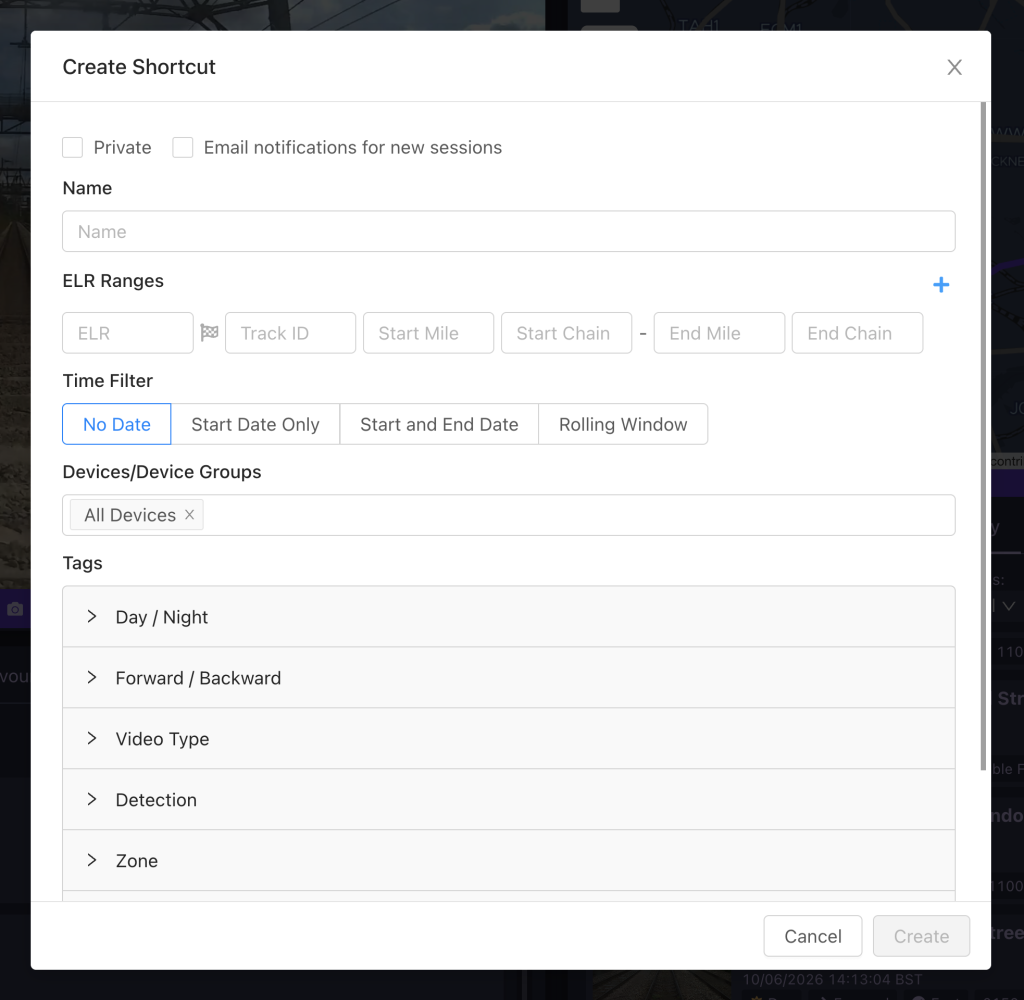The height and width of the screenshot is (1000, 1024).
Task: Focus the Start Mile field
Action: 428,333
